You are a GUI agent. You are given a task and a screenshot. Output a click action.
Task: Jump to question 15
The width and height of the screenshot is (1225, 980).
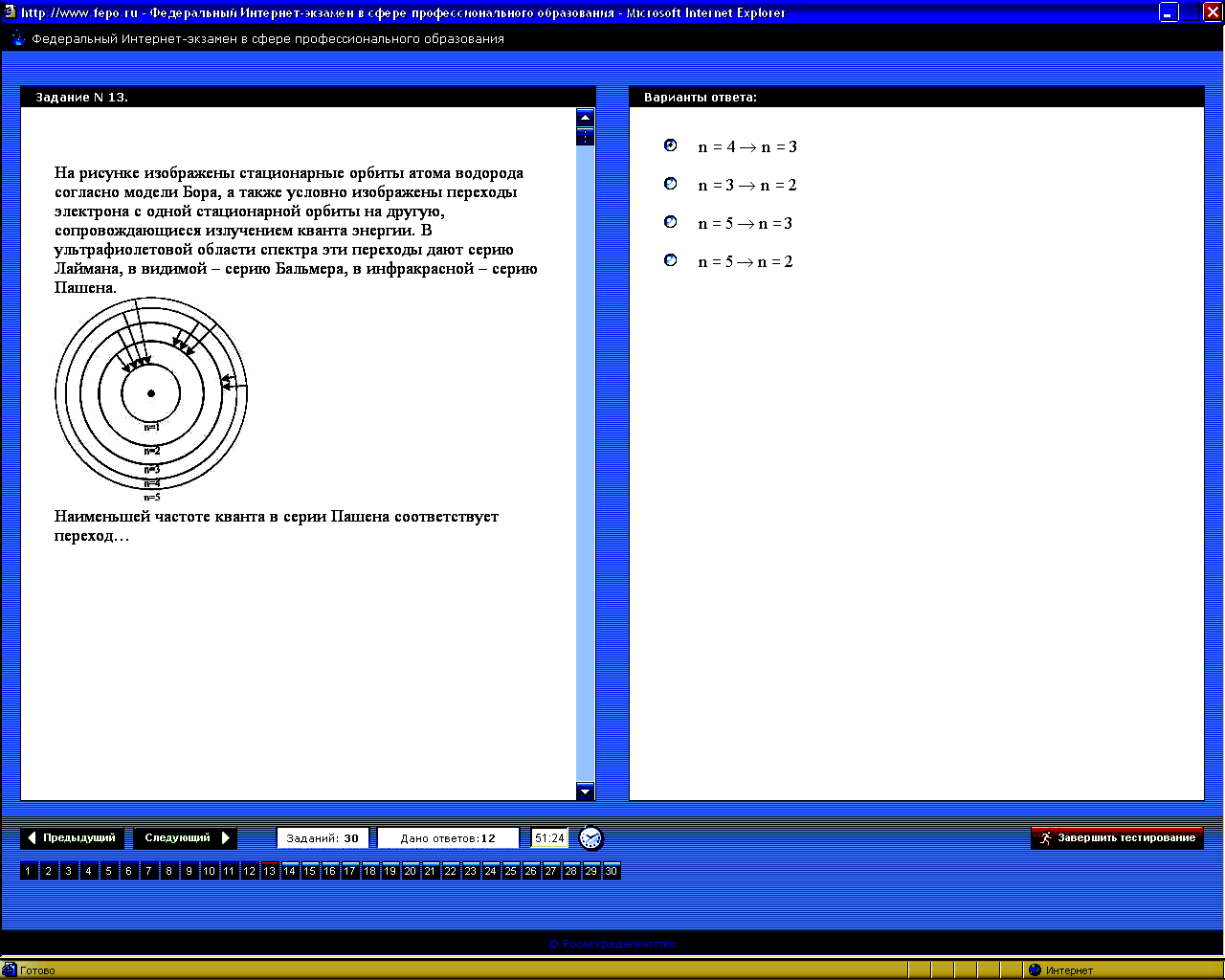(x=309, y=871)
